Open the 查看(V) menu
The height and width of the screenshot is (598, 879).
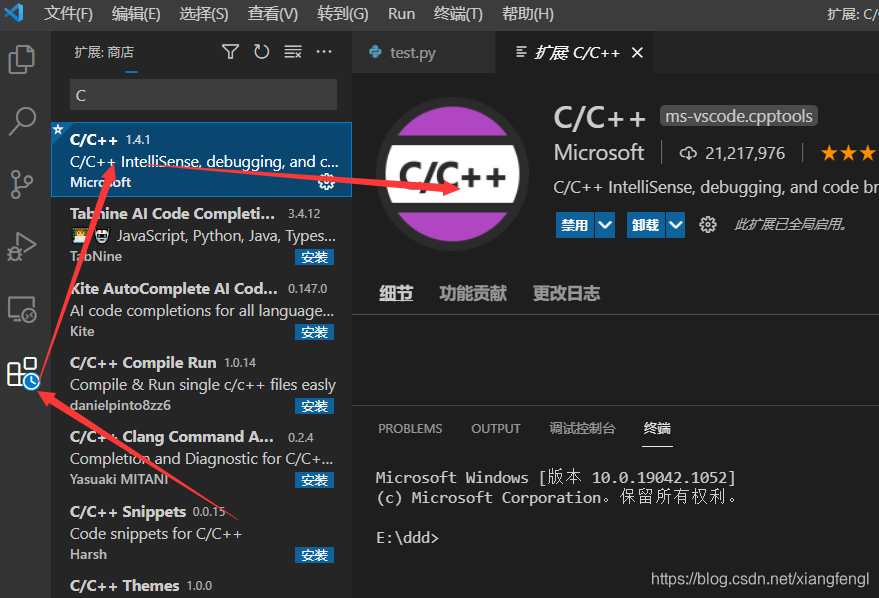(x=273, y=13)
